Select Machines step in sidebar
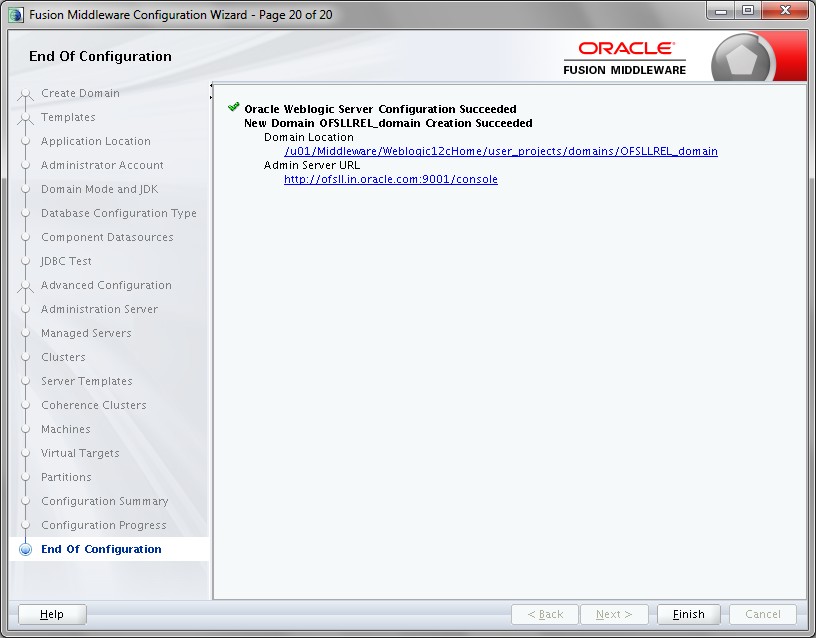Screen dimensions: 816x638 click(x=66, y=429)
